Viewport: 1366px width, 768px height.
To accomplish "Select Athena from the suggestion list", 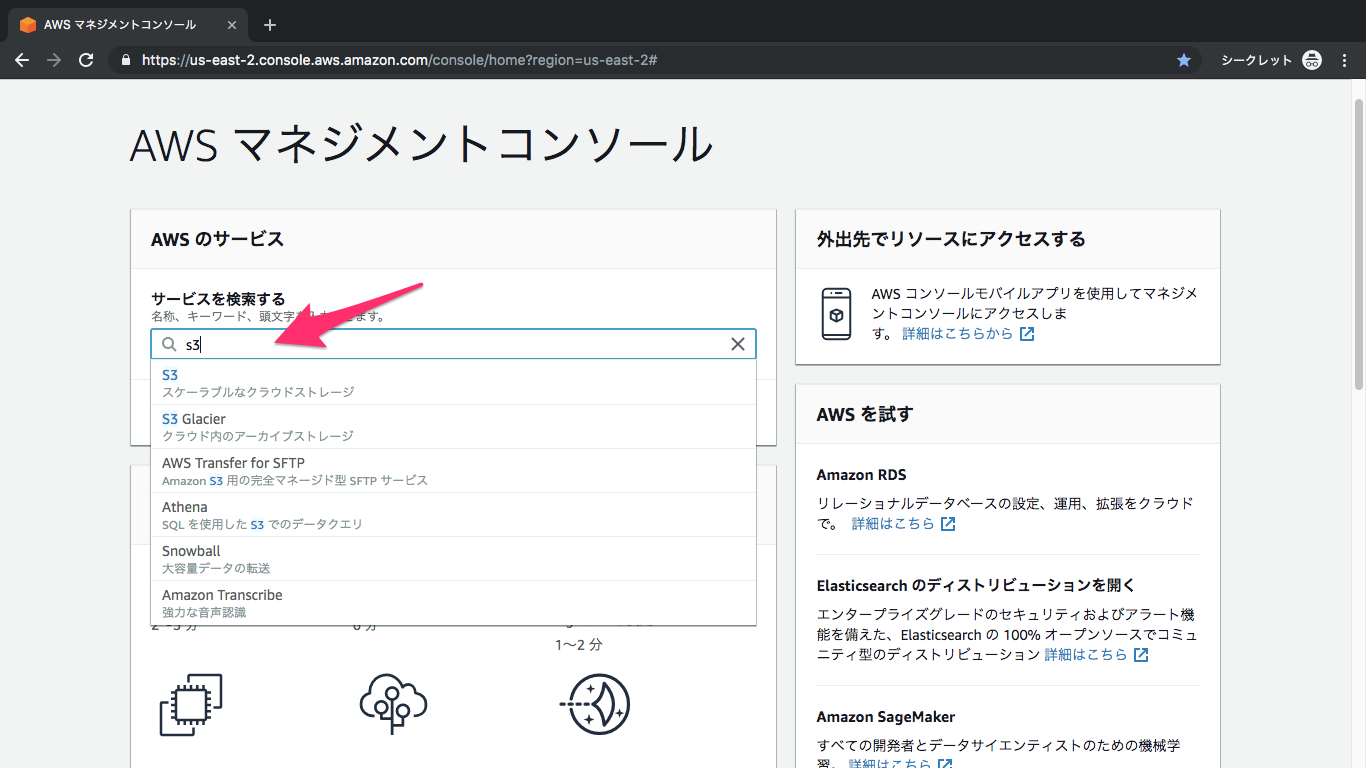I will (453, 515).
